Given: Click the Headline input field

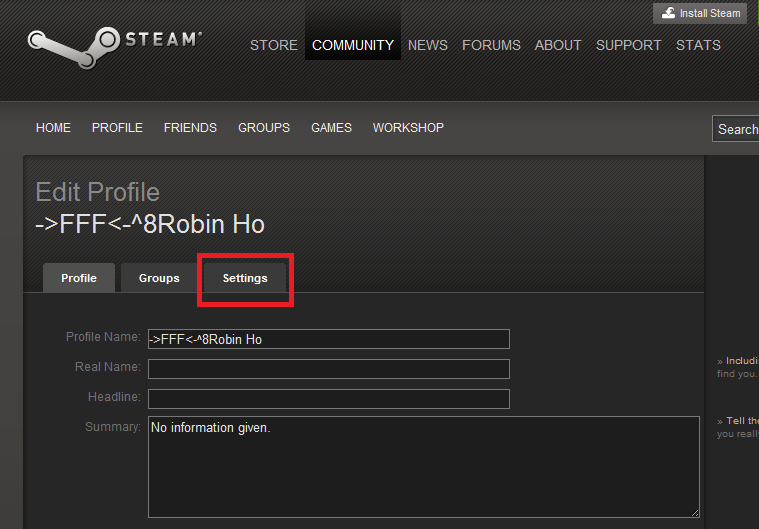Looking at the screenshot, I should [x=329, y=399].
